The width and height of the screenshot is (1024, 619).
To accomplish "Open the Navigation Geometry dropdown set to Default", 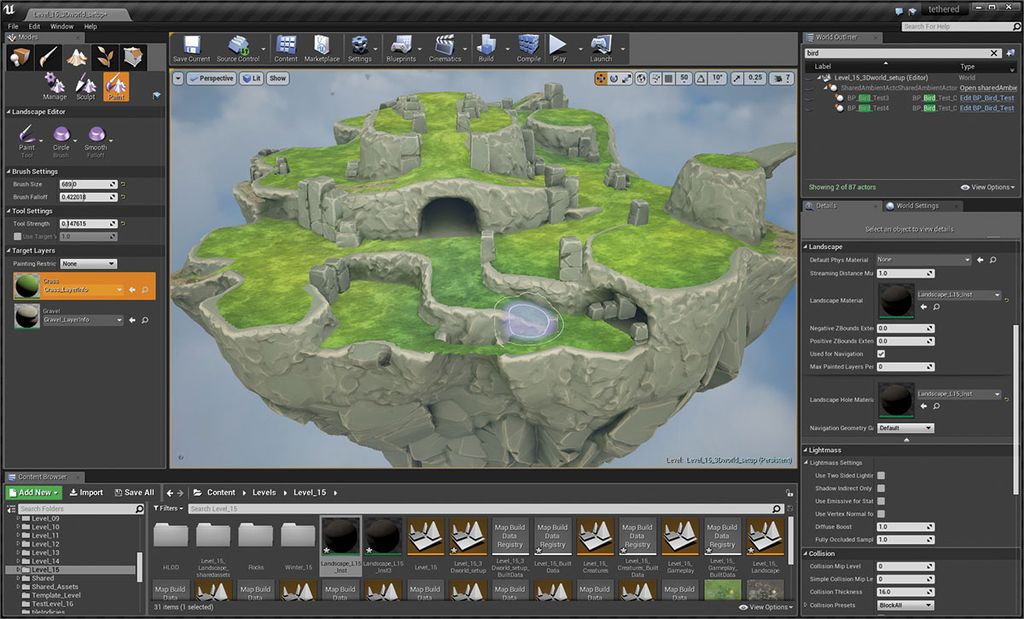I will click(906, 428).
